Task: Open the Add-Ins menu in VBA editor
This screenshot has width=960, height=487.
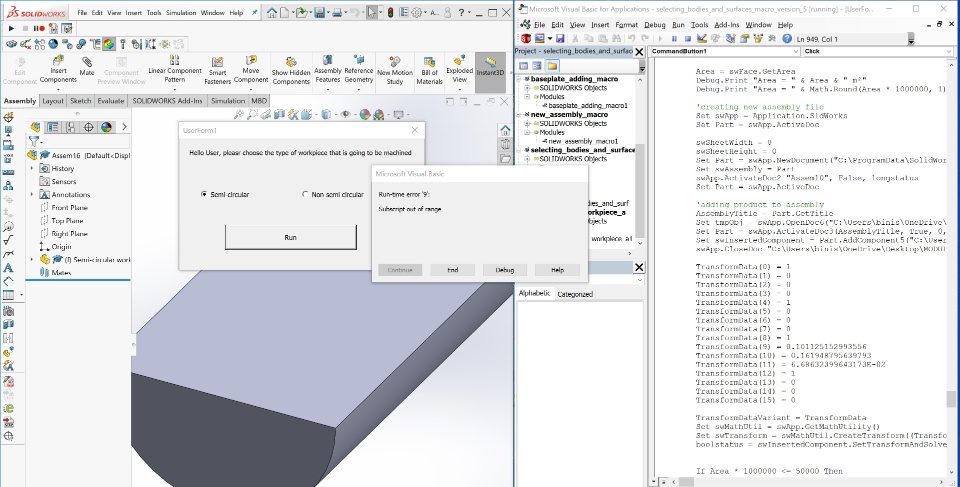Action: pyautogui.click(x=727, y=25)
